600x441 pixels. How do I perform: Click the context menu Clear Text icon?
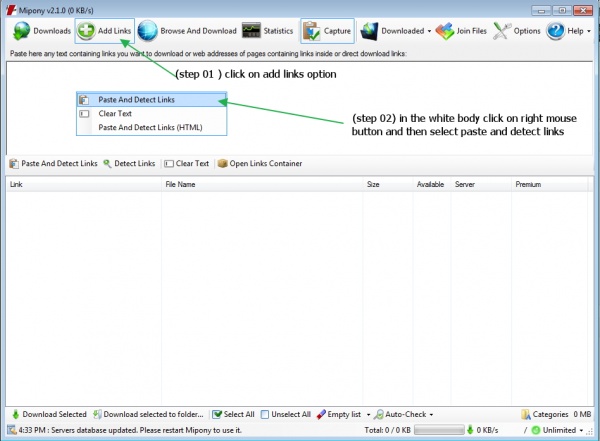tap(84, 114)
